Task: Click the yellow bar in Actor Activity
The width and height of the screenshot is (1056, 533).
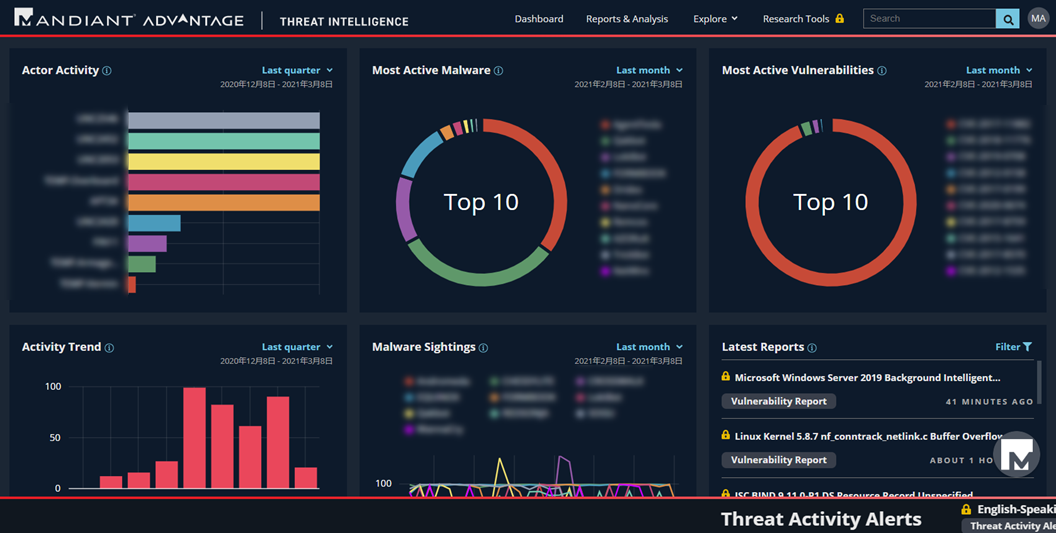Action: point(224,162)
